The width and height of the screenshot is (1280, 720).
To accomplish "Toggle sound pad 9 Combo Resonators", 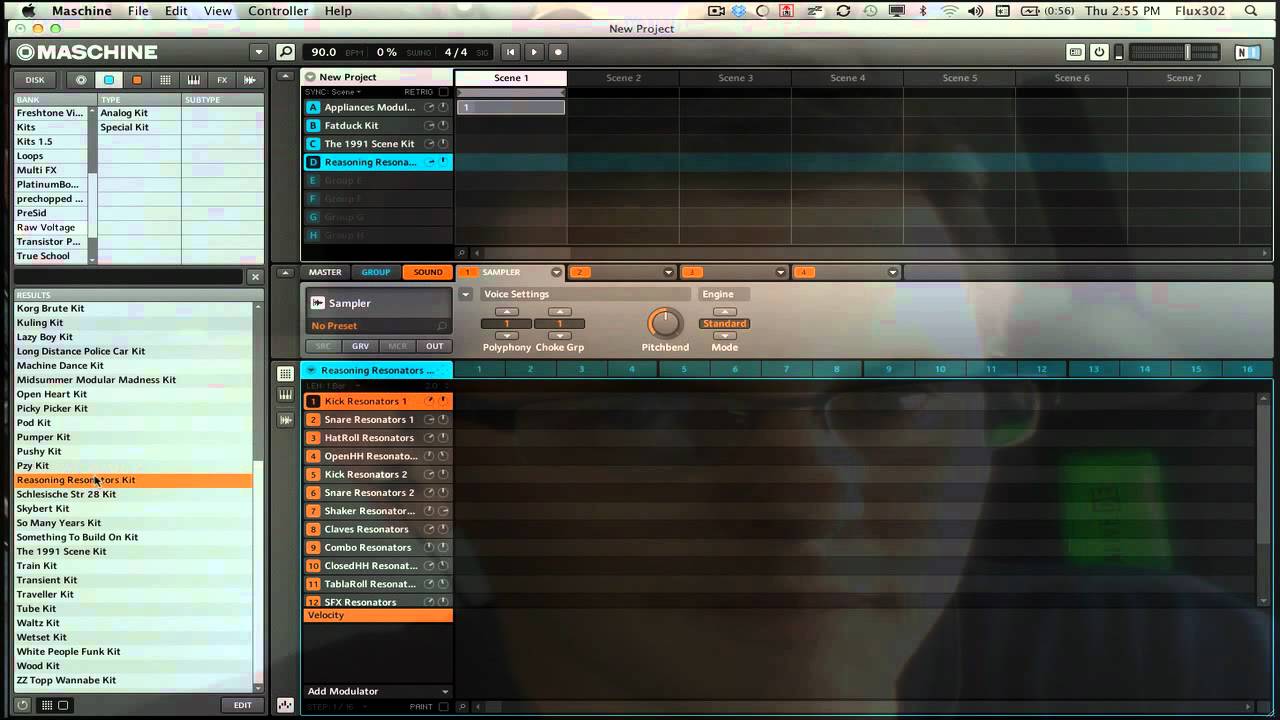I will click(313, 547).
